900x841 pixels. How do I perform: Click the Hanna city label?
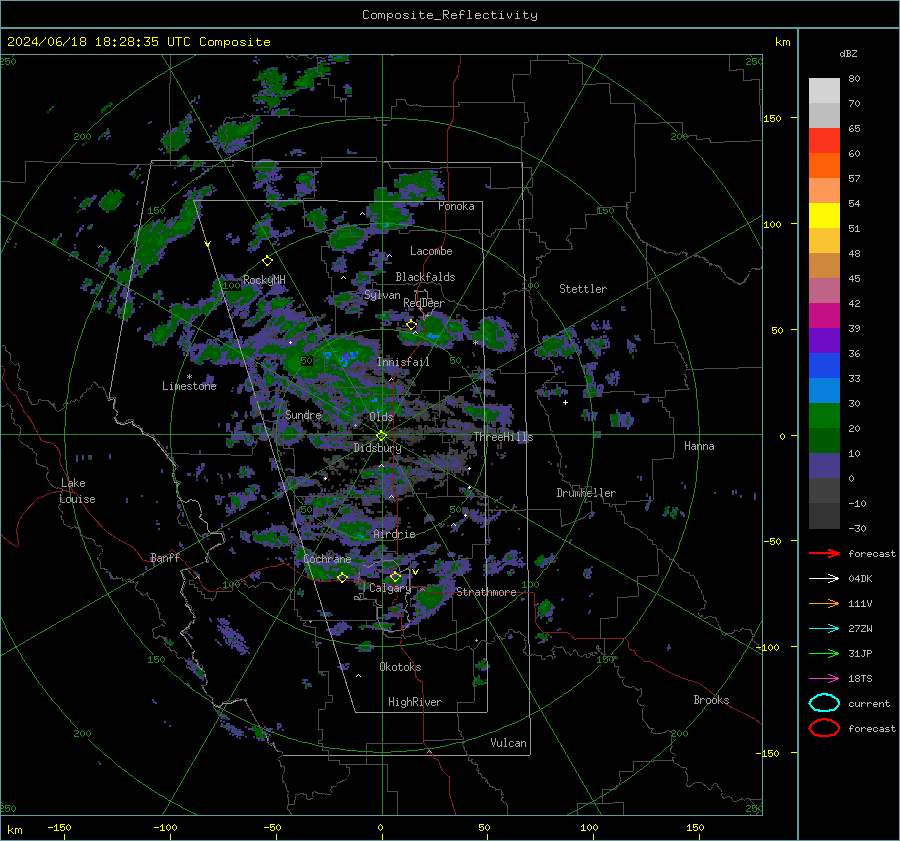[699, 446]
